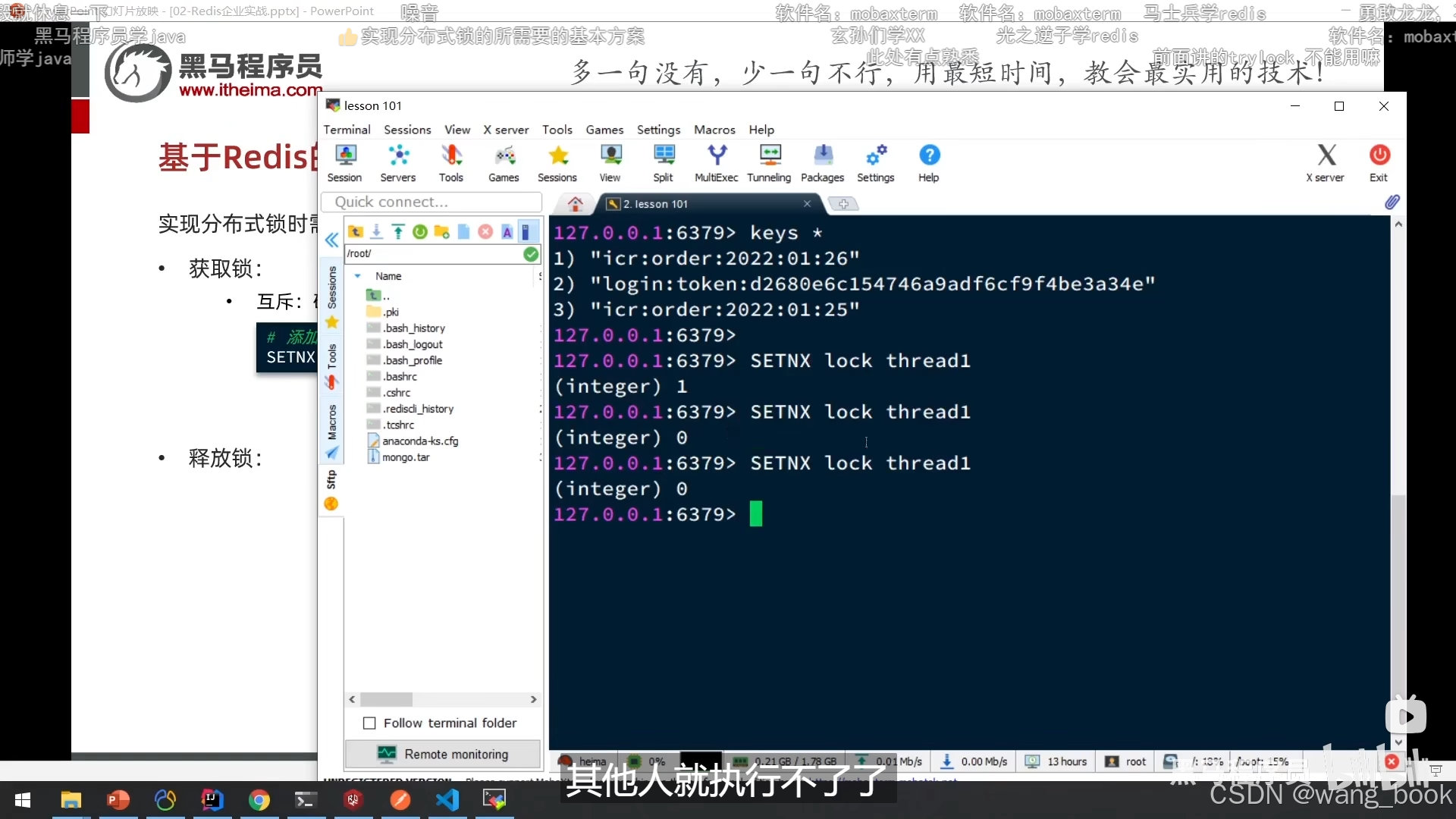The image size is (1456, 819).
Task: Open the Packages toolbar icon
Action: click(x=822, y=163)
